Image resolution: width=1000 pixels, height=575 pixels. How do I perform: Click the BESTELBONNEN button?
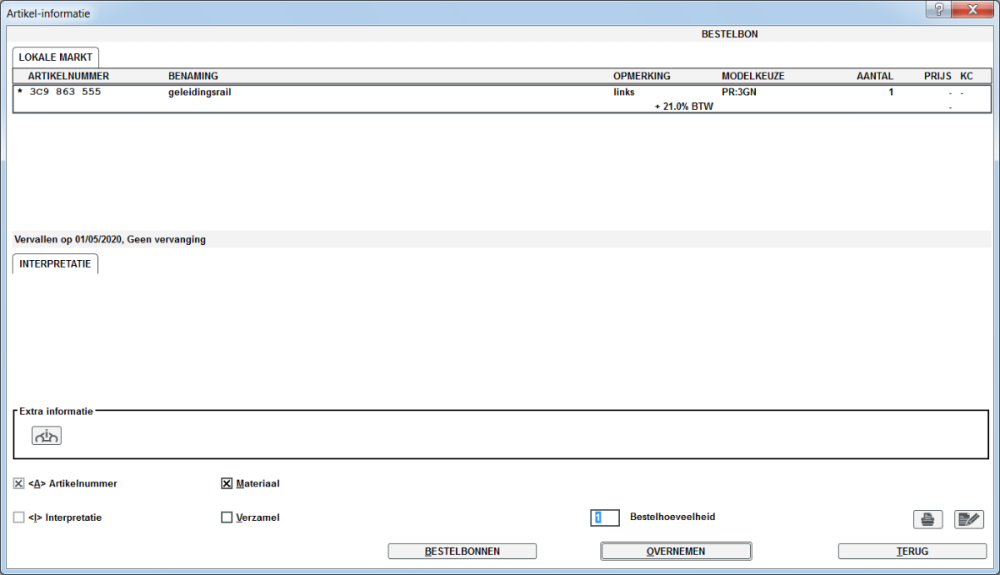pos(462,551)
